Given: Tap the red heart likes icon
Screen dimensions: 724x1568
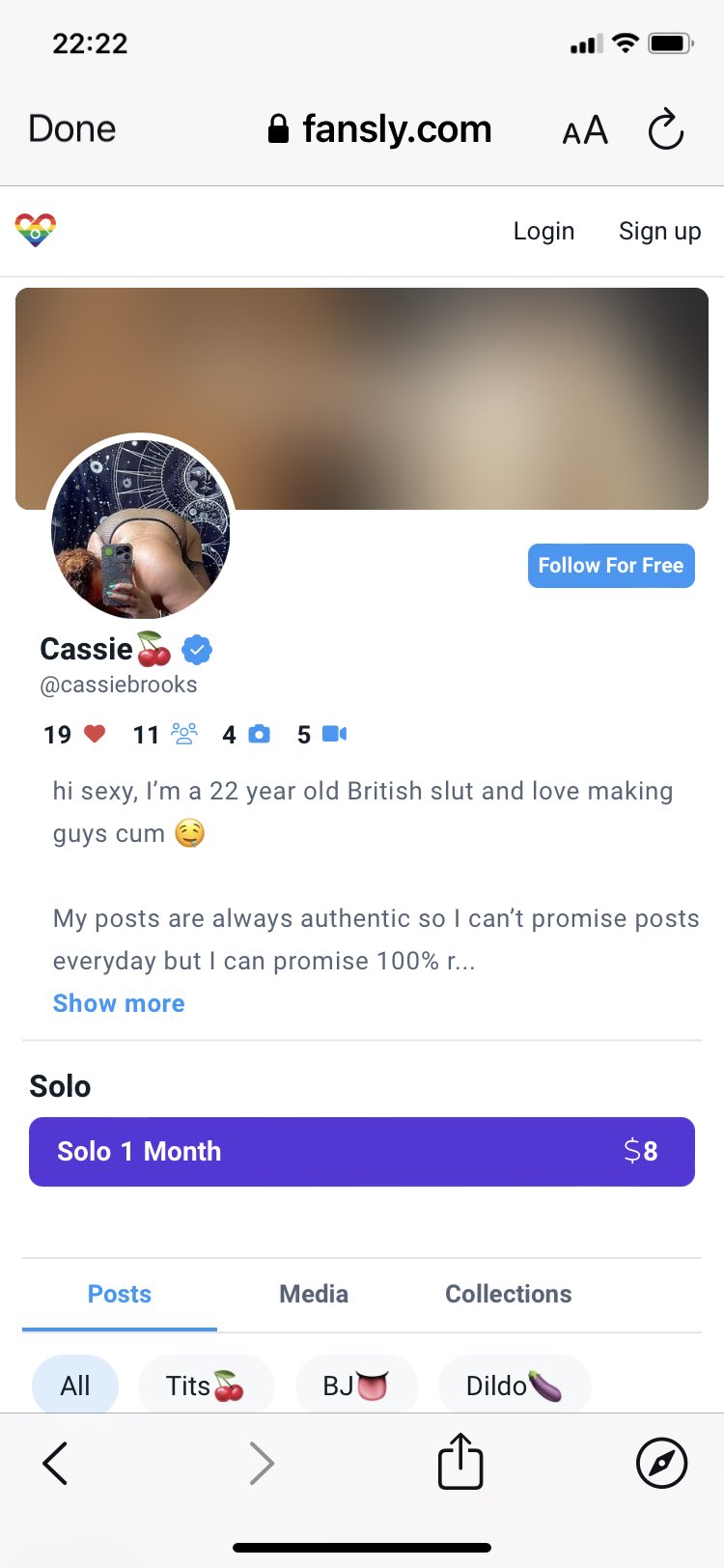Looking at the screenshot, I should (x=95, y=734).
